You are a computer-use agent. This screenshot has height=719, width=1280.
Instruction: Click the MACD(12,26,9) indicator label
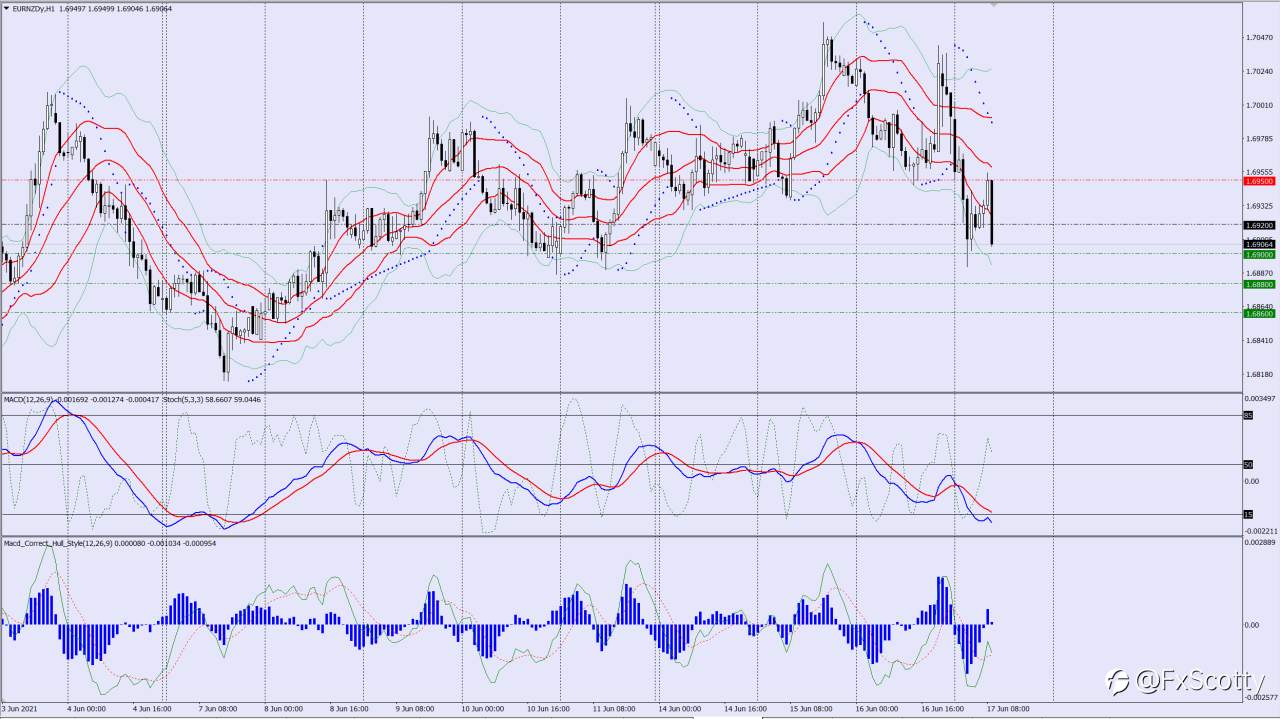26,399
